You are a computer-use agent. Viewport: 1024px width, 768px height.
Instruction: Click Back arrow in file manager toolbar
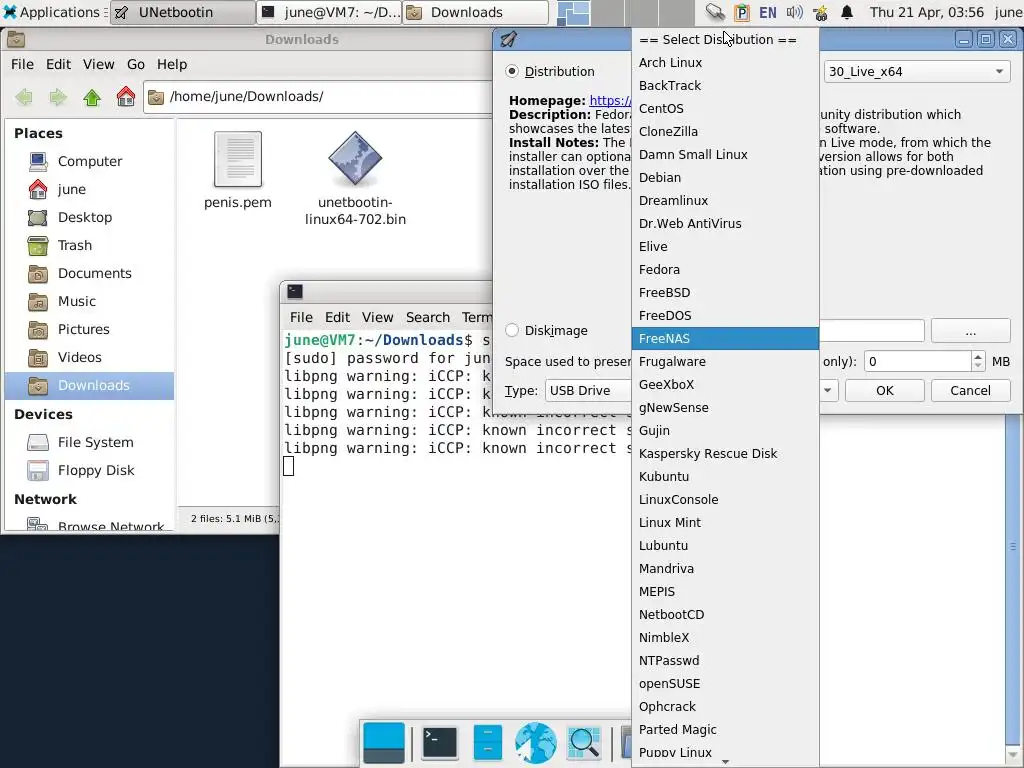click(24, 97)
